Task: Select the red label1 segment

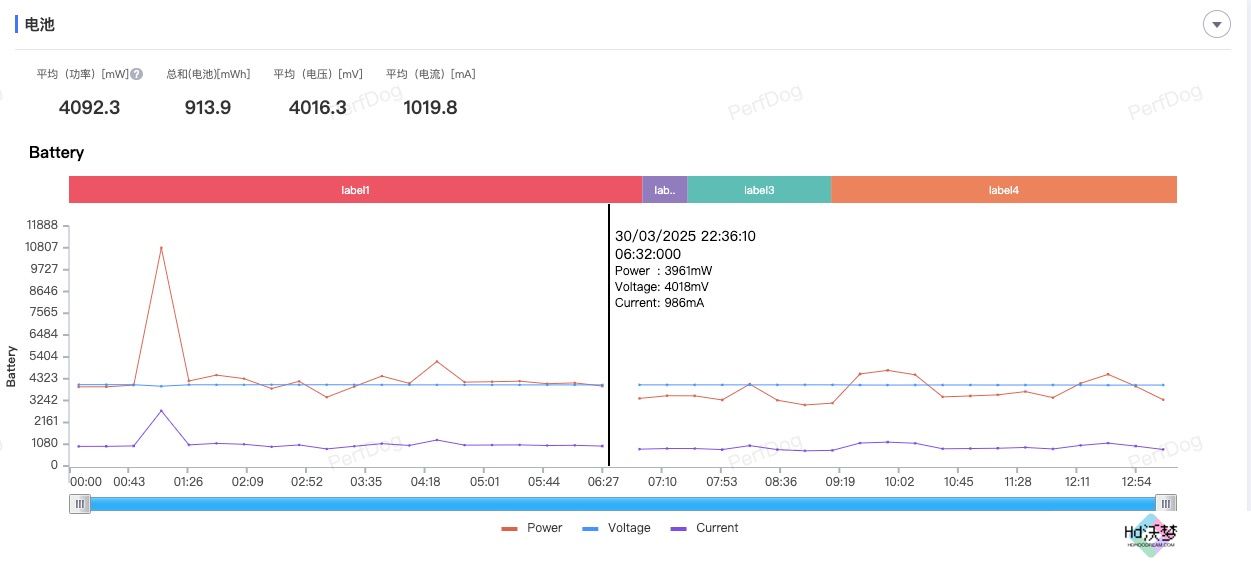Action: 355,190
